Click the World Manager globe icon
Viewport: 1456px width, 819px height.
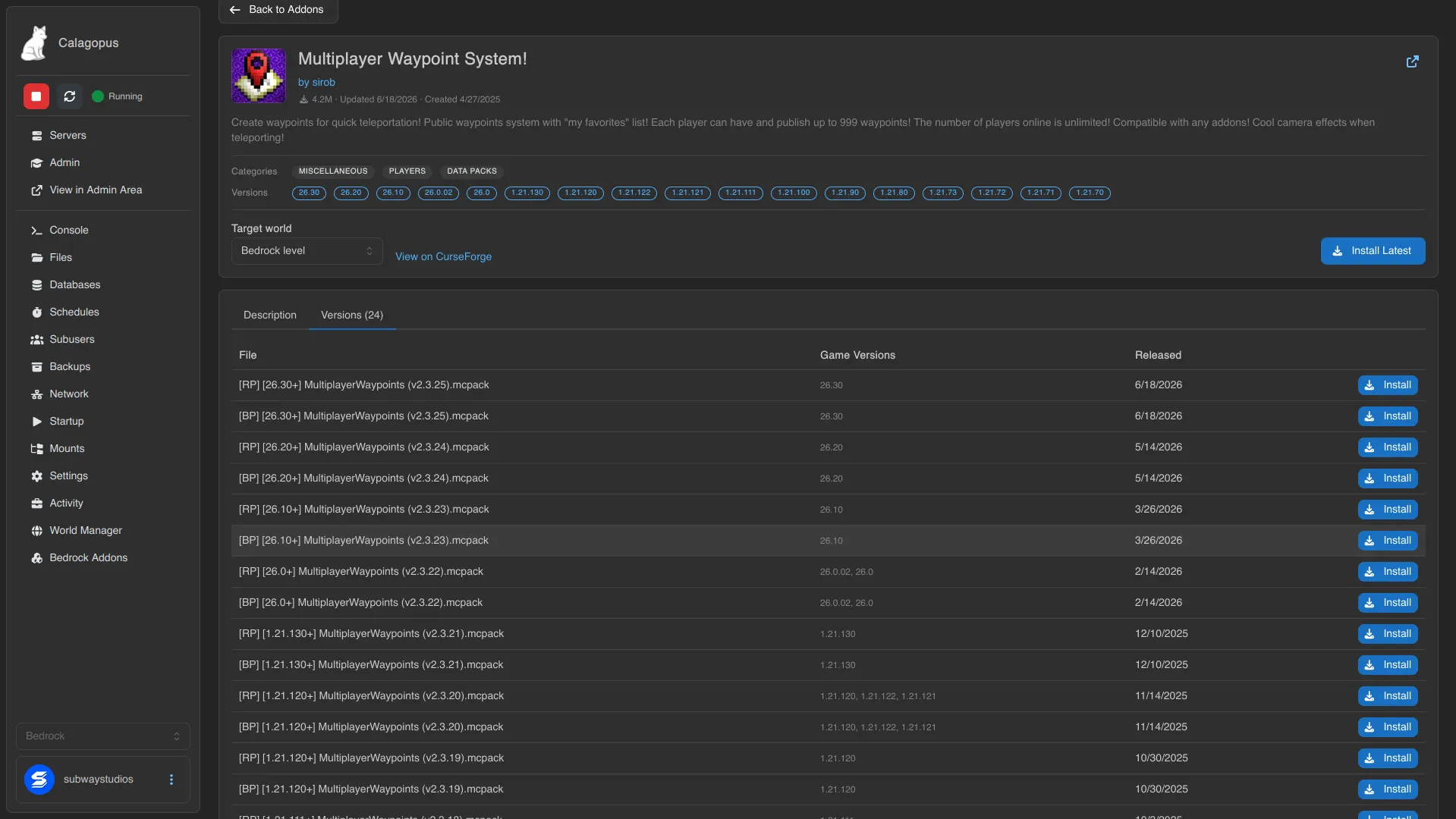(36, 531)
